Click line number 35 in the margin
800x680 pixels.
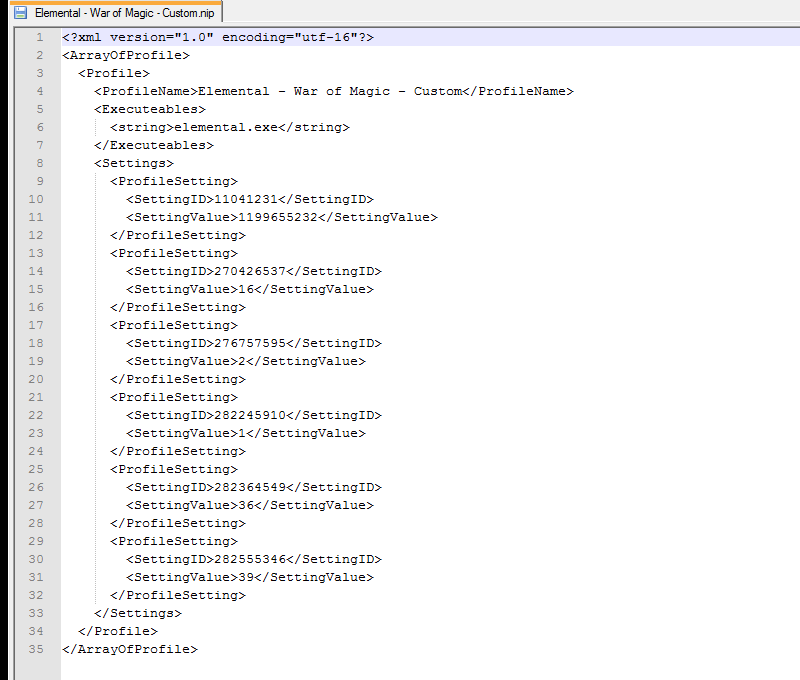(x=36, y=649)
